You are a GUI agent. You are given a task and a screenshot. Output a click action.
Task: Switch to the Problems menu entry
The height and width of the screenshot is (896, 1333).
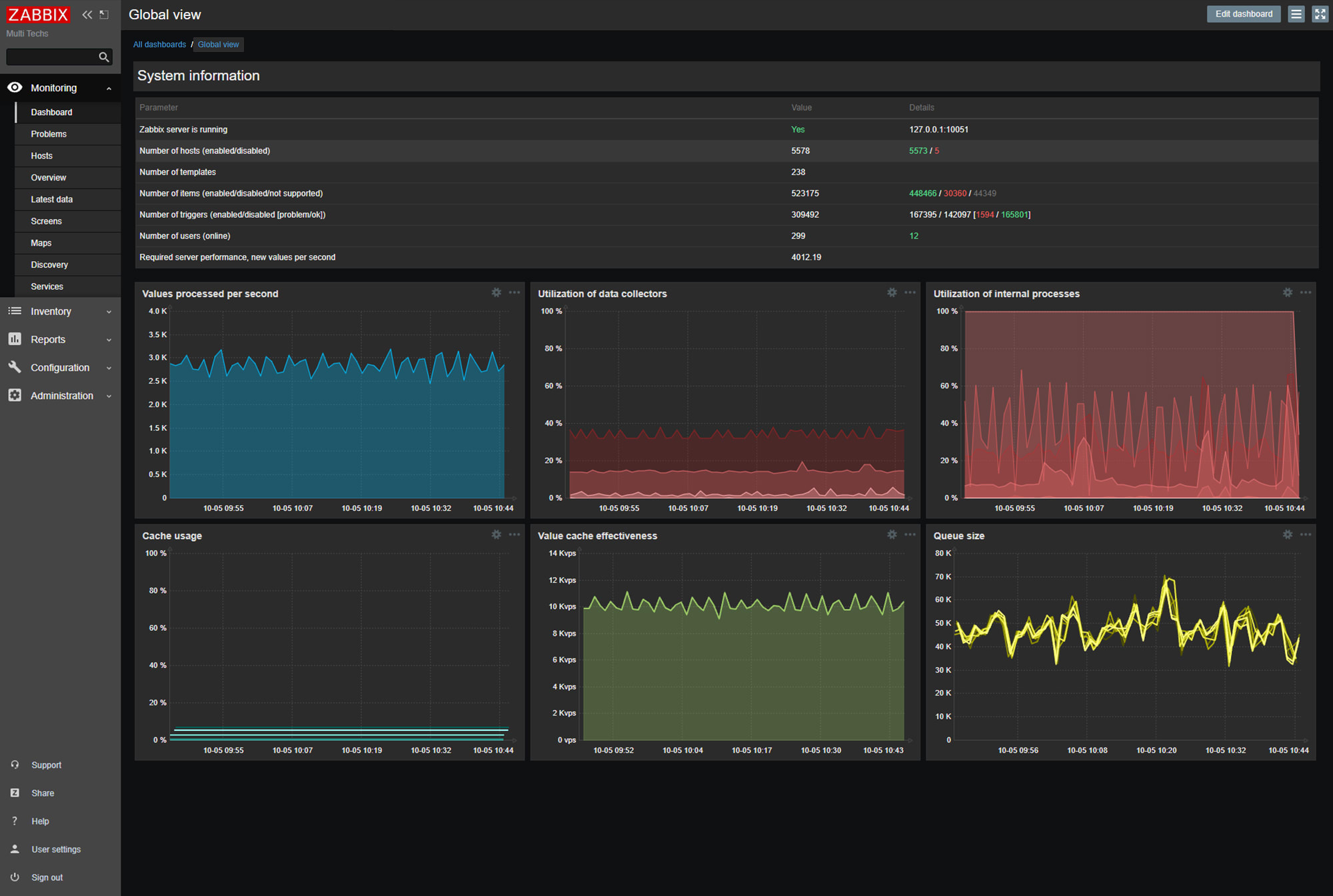pos(49,134)
